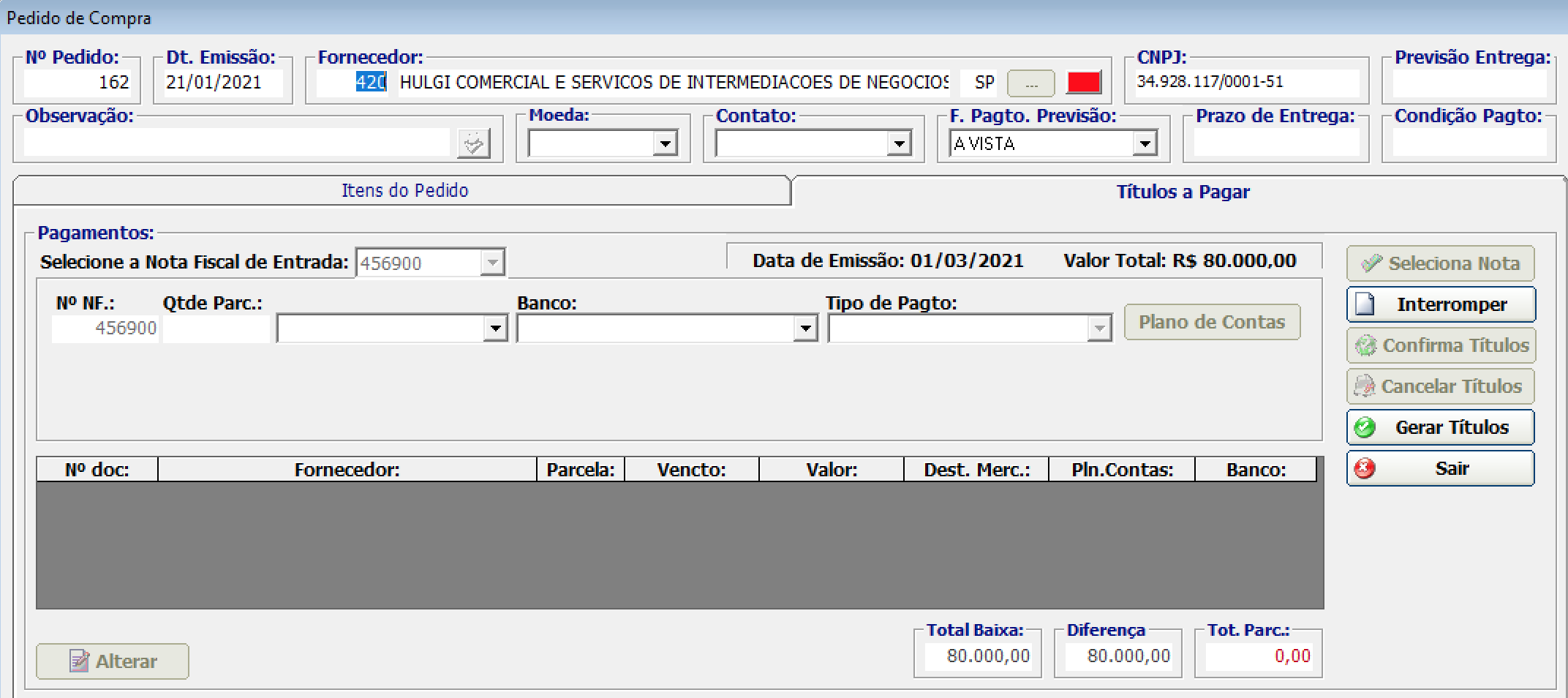Click the Vencto column header
The width and height of the screenshot is (1568, 698).
coord(692,470)
